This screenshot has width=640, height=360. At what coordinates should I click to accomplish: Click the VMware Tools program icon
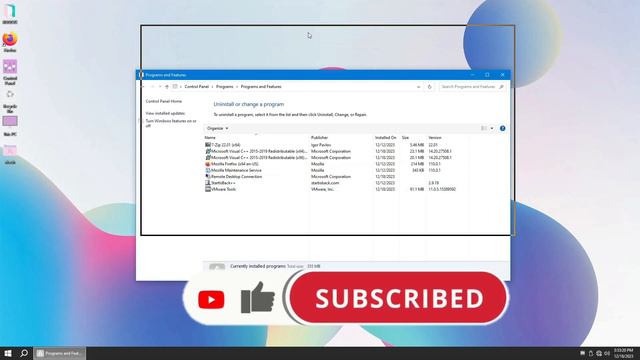208,189
